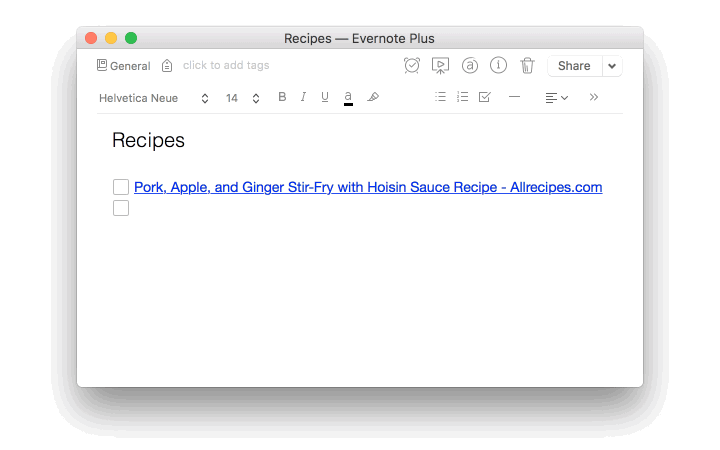Expand the Share options arrow
The width and height of the screenshot is (720, 450).
tap(612, 66)
